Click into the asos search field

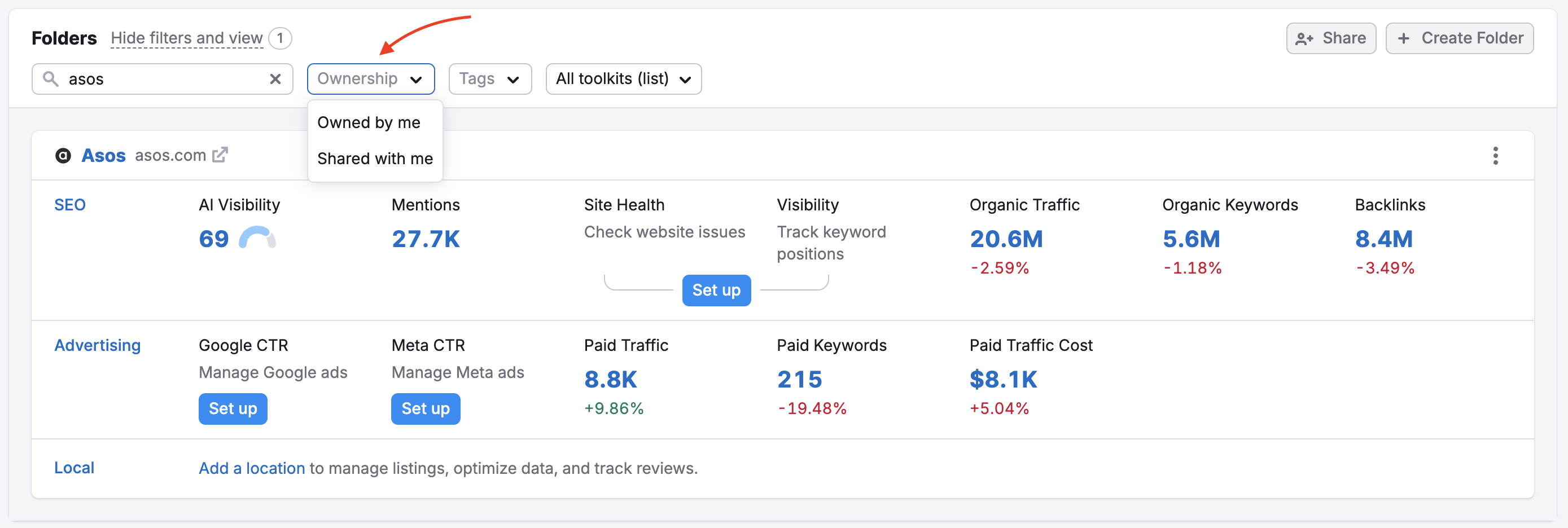pyautogui.click(x=164, y=79)
